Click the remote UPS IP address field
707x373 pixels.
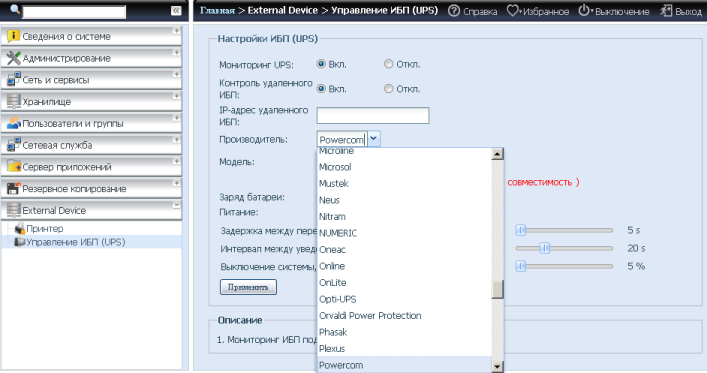(373, 115)
